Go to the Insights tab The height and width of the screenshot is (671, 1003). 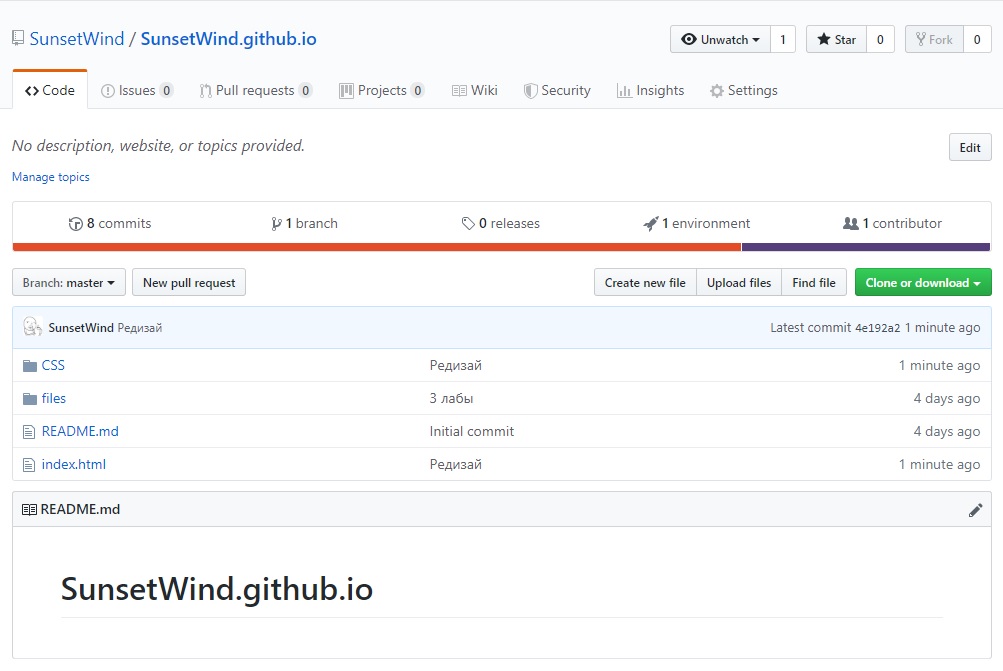point(650,91)
